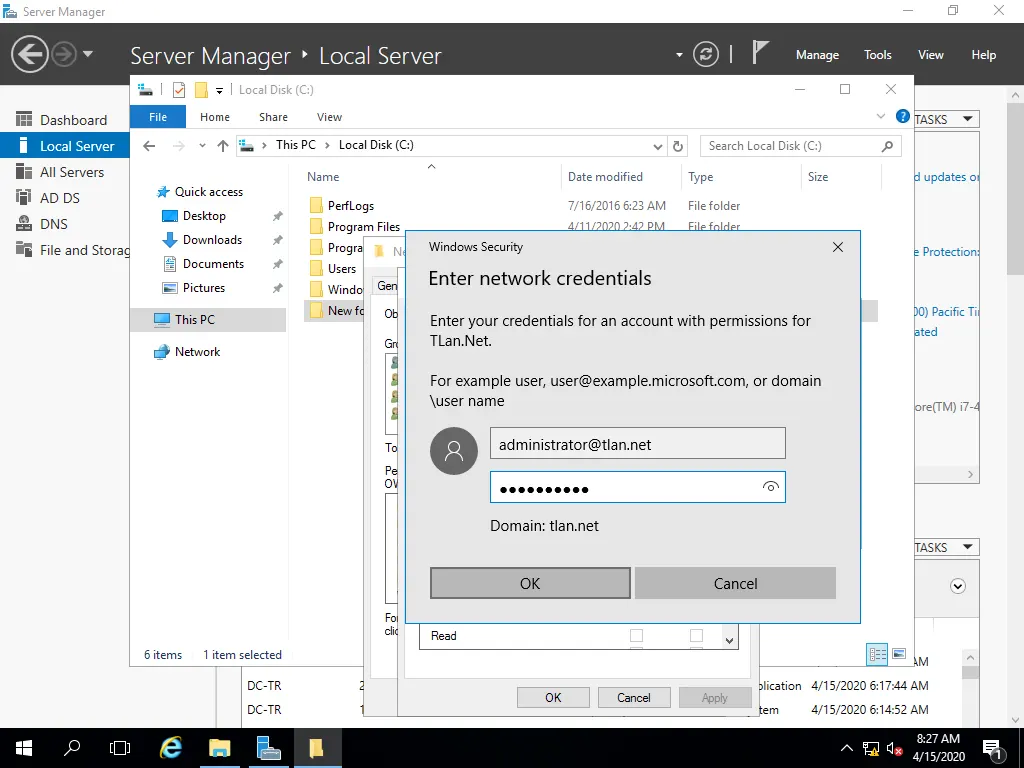
Task: Toggle the Deny checkbox for Read permission
Action: point(696,635)
